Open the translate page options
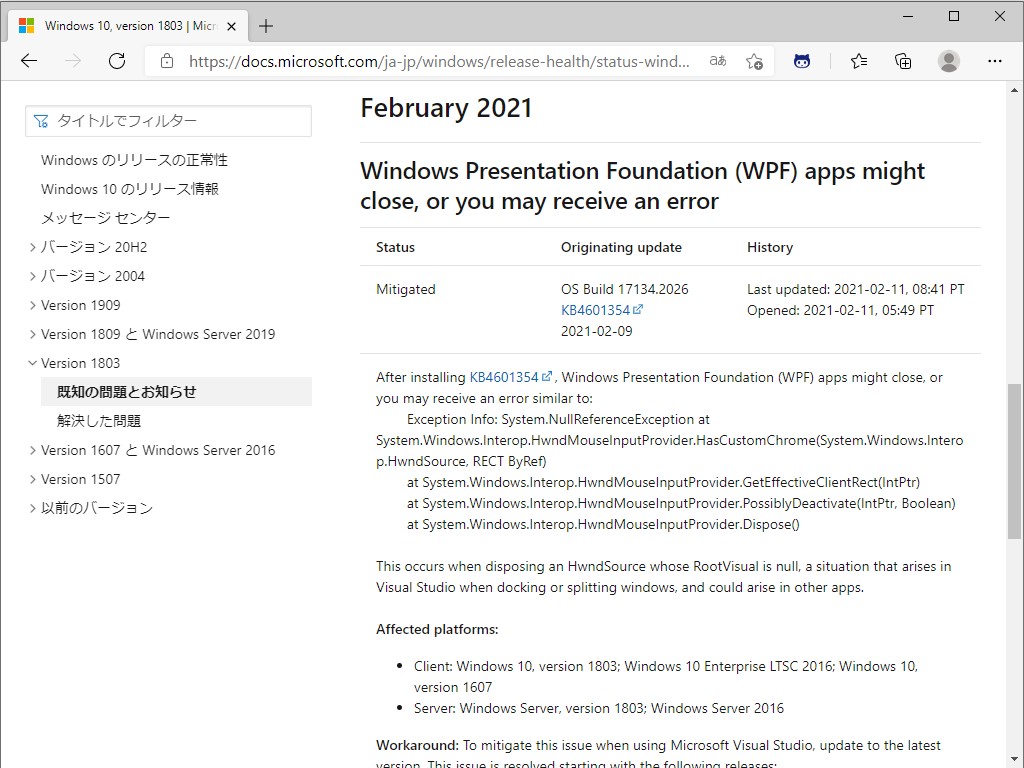The image size is (1024, 768). (x=717, y=61)
